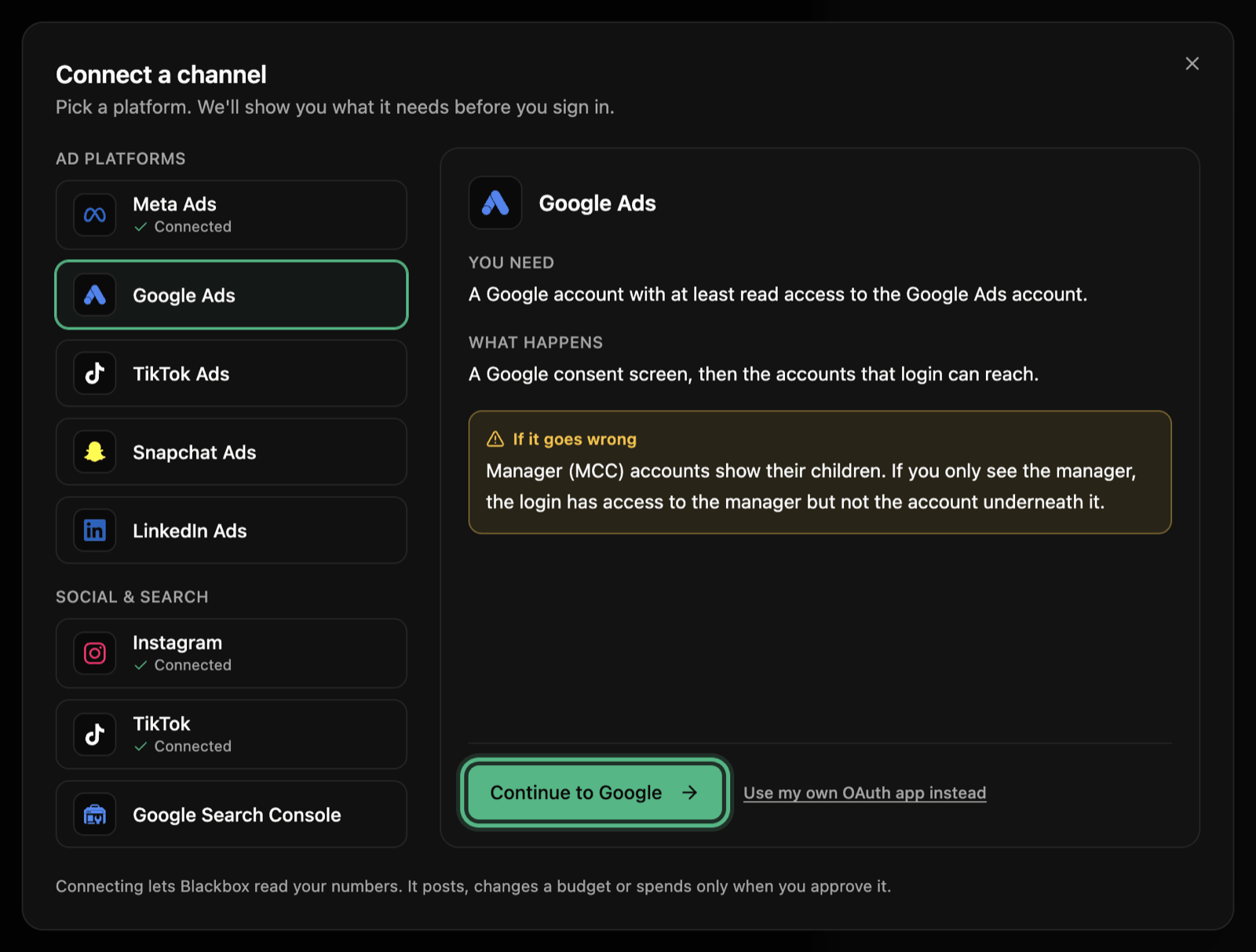Image resolution: width=1256 pixels, height=952 pixels.
Task: Click the Google Ads icon in platform list
Action: click(x=95, y=295)
